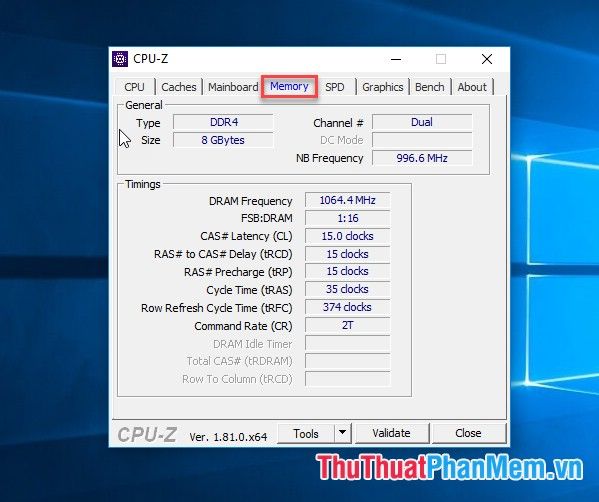Go to the Bench tab

[430, 87]
